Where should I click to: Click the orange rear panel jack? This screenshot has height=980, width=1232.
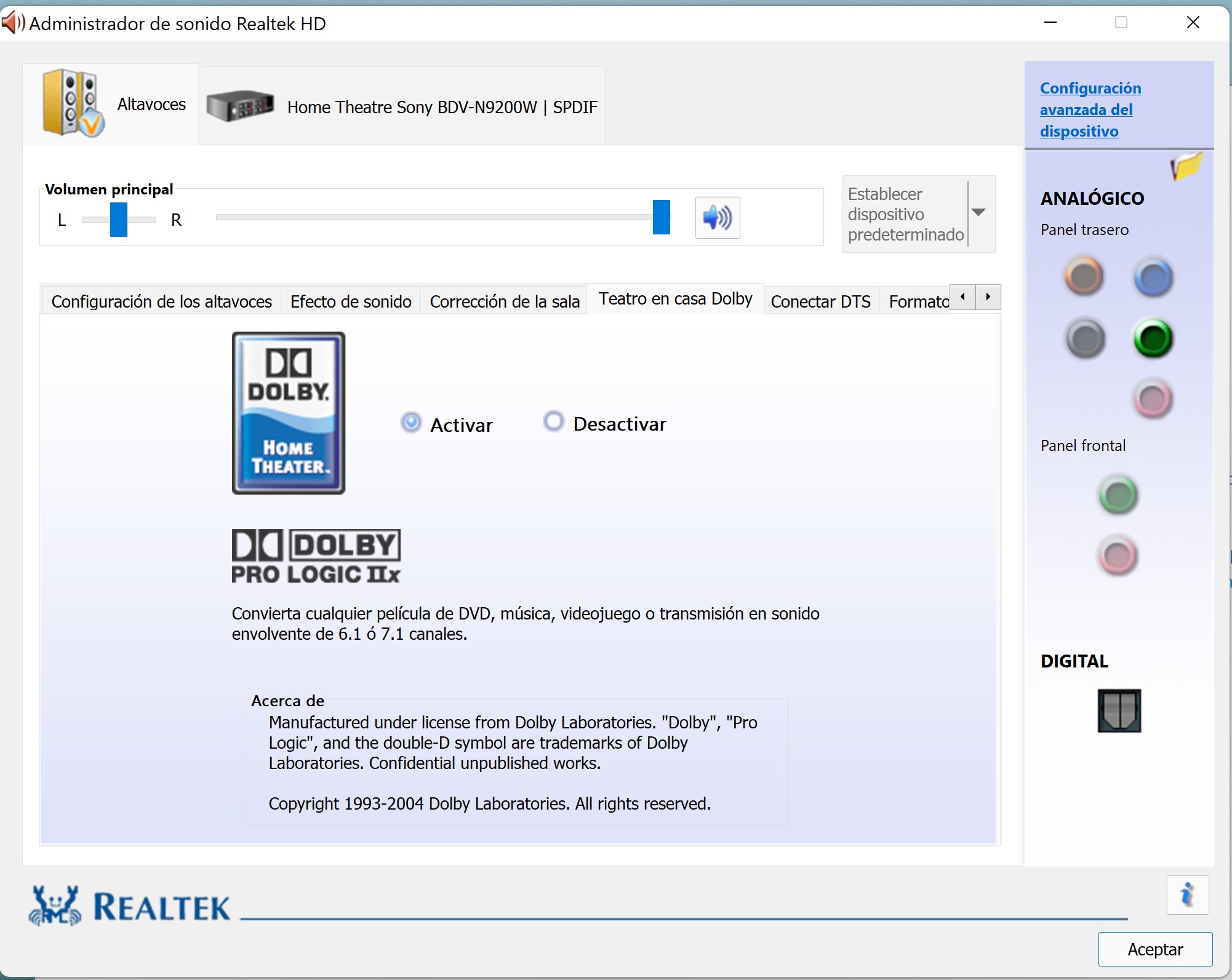point(1084,277)
